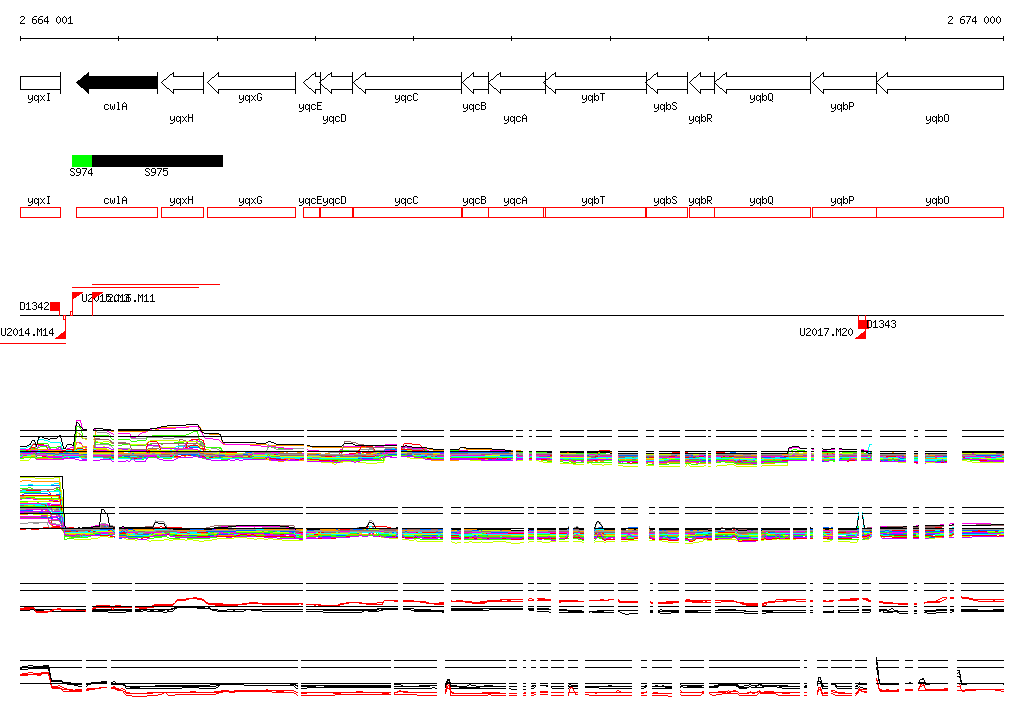The width and height of the screenshot is (1024, 714).
Task: Click the yqcA gene arrow in top track
Action: (516, 83)
